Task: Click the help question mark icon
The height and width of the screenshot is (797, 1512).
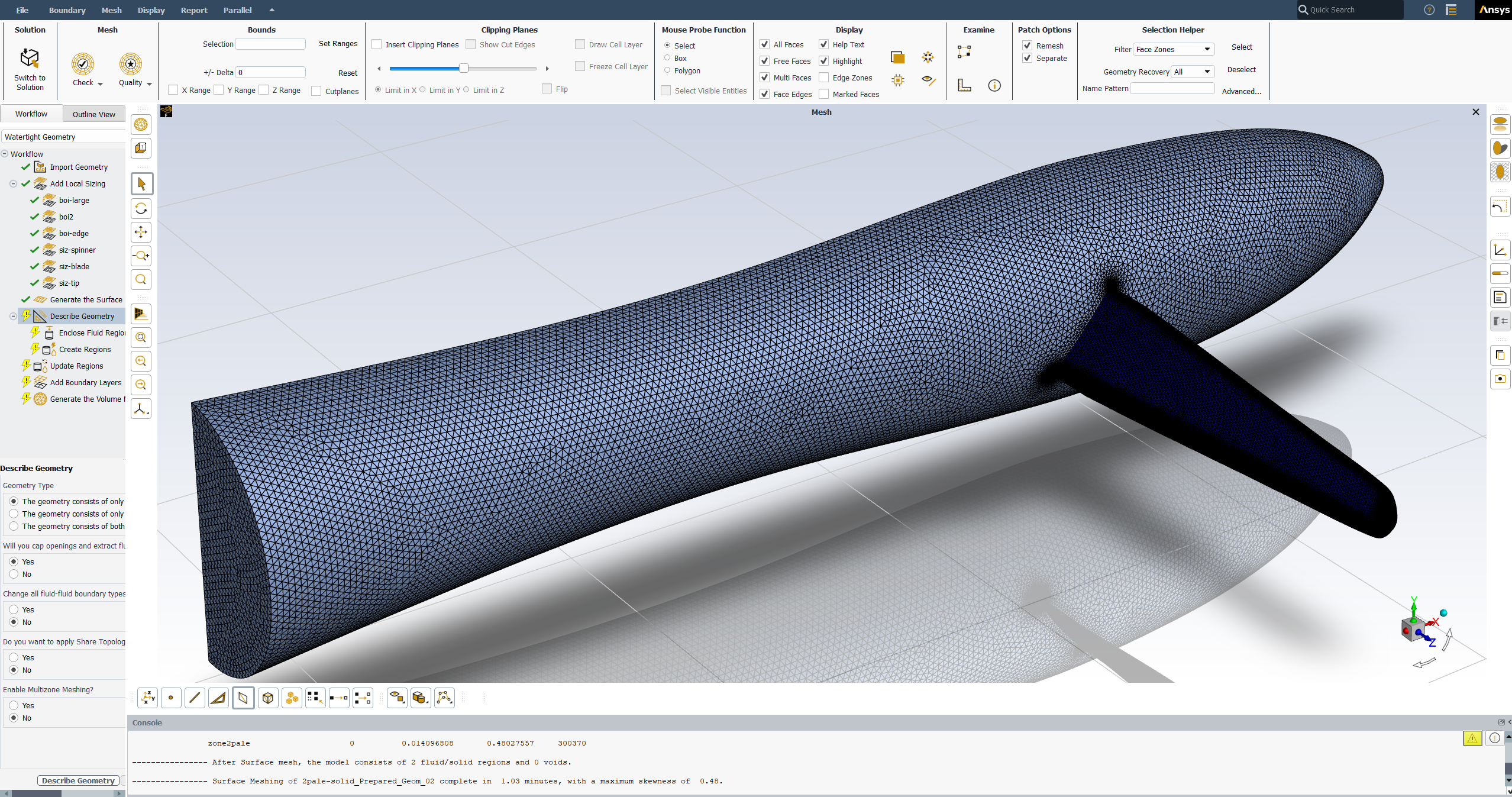Action: tap(1429, 9)
